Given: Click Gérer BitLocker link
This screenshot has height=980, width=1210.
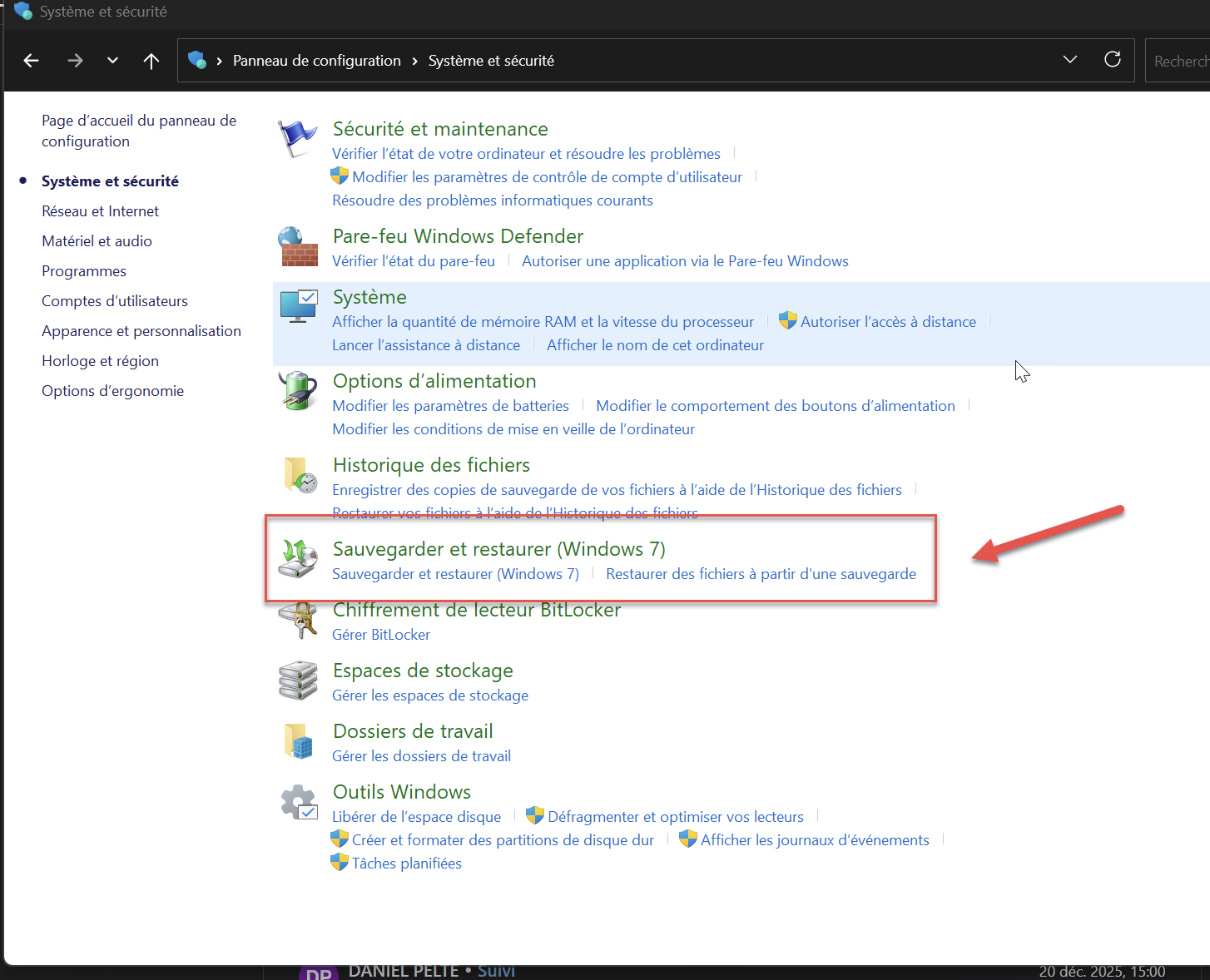Looking at the screenshot, I should point(381,635).
